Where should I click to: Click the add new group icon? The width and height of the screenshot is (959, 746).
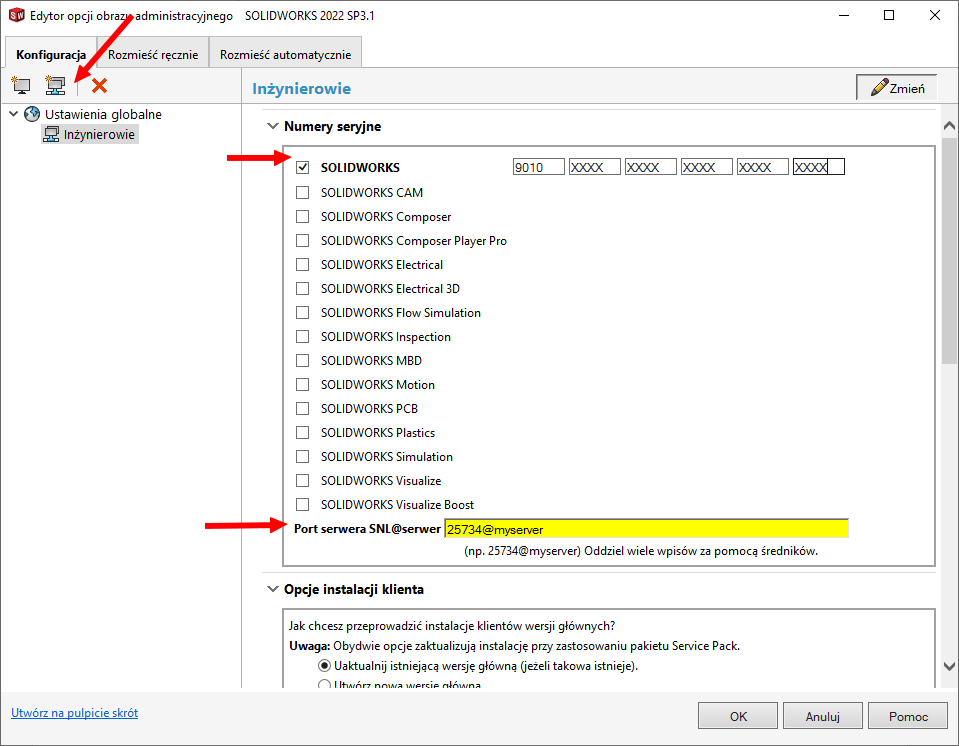coord(55,86)
